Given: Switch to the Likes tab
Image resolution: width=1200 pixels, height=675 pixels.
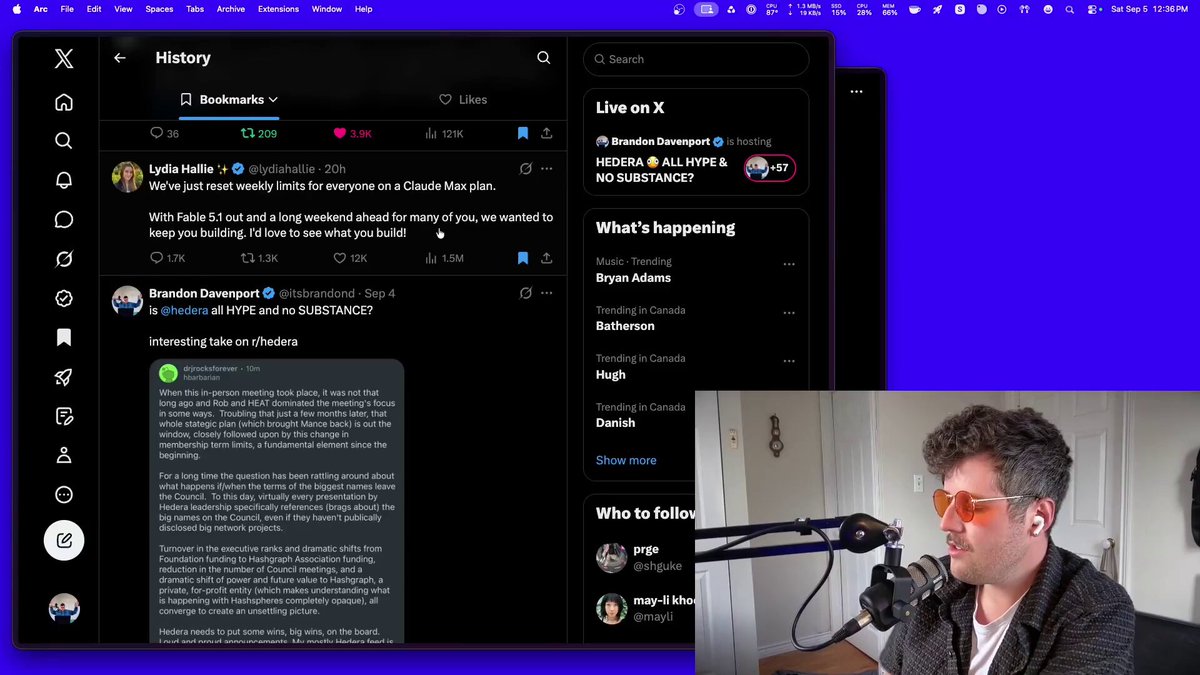Looking at the screenshot, I should pyautogui.click(x=463, y=100).
